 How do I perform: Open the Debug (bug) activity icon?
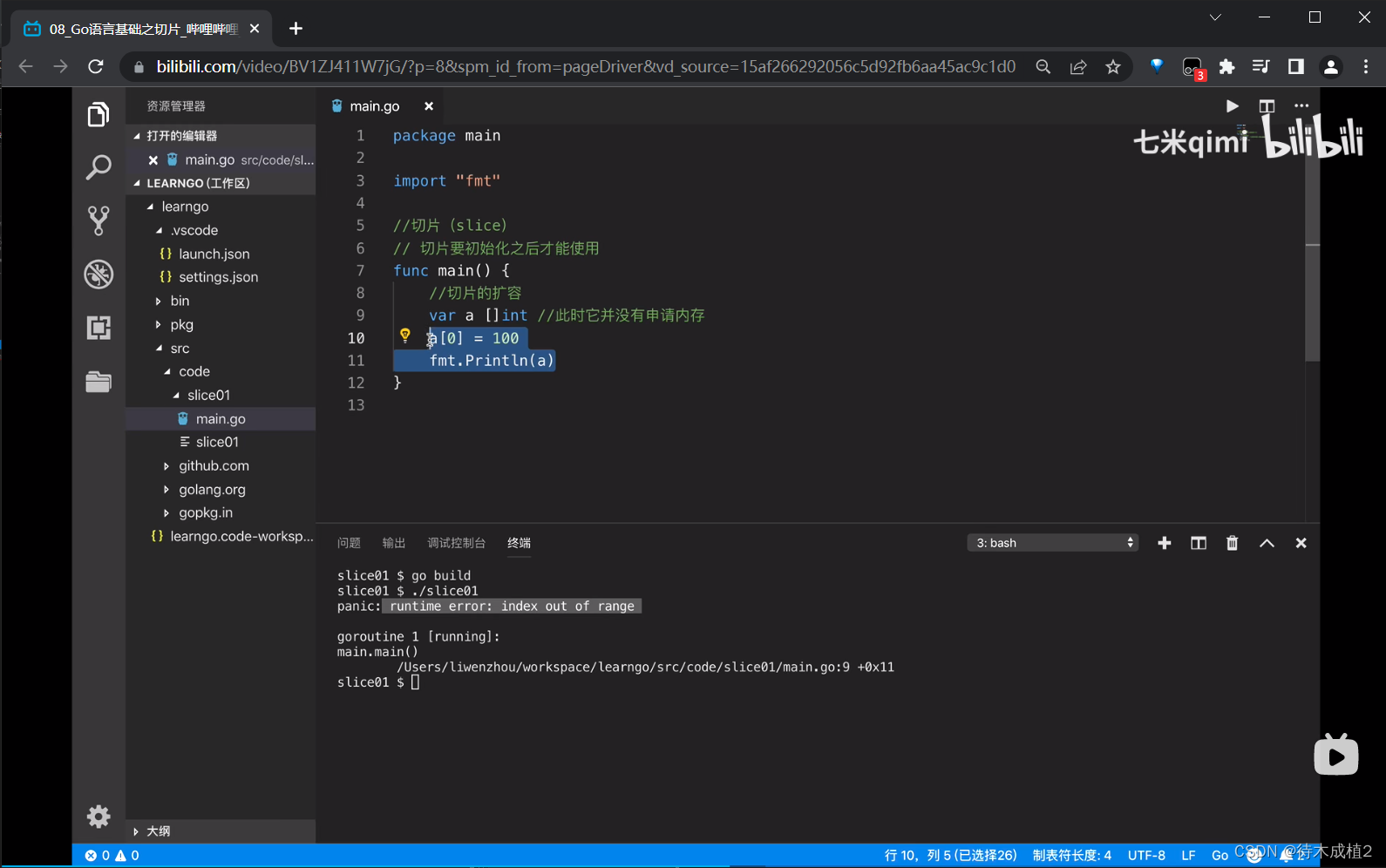pos(99,275)
